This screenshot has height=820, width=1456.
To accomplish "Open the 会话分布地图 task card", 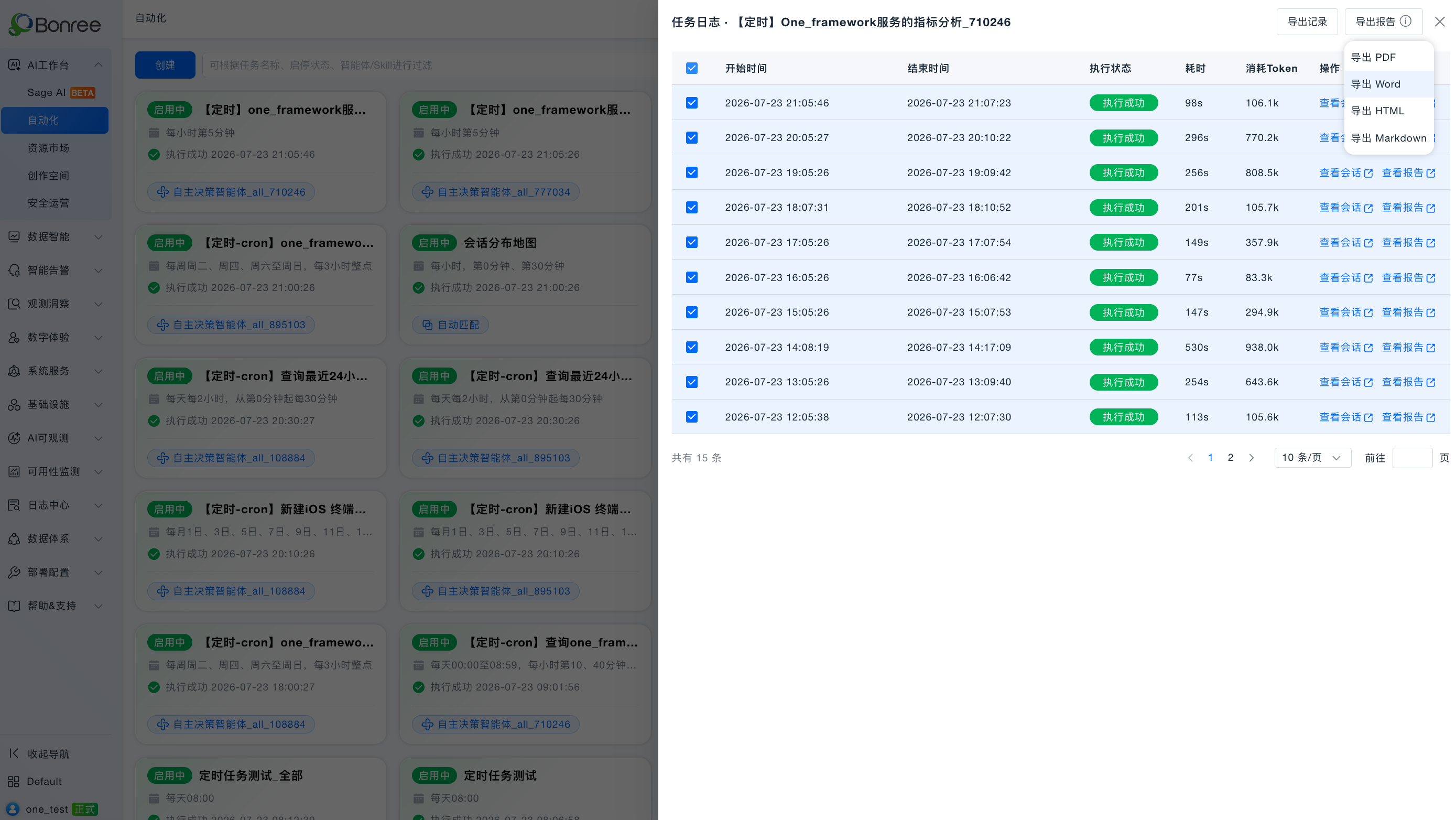I will pyautogui.click(x=525, y=285).
